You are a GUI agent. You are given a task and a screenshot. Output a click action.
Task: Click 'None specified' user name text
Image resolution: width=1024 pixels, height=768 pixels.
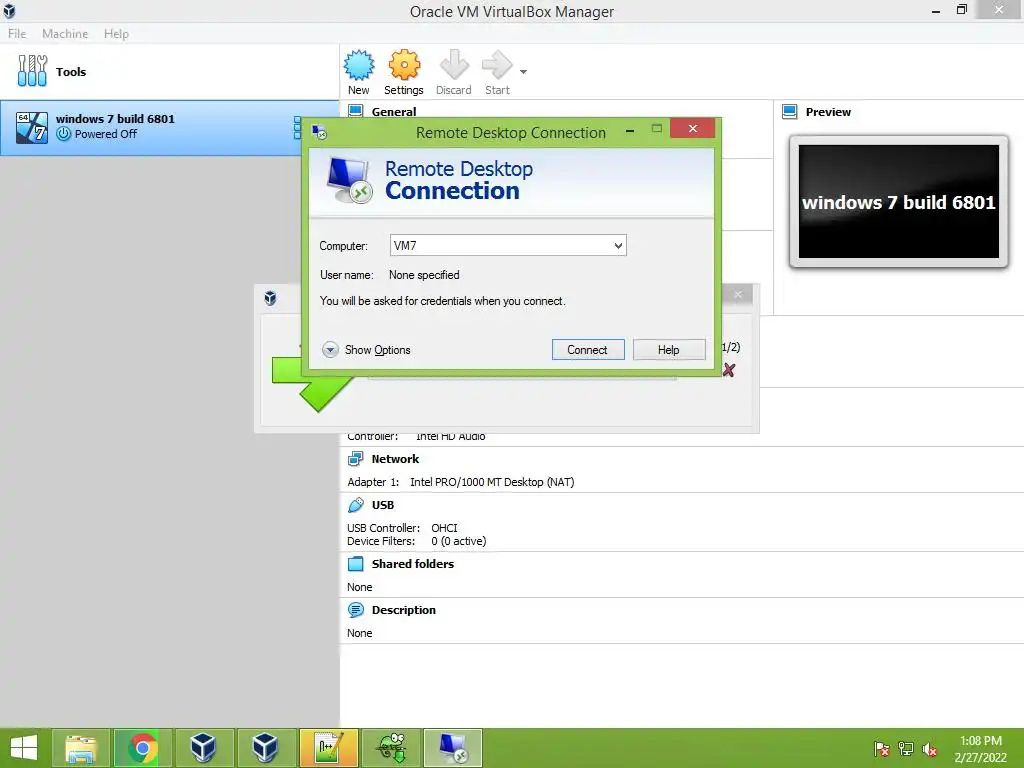tap(424, 275)
